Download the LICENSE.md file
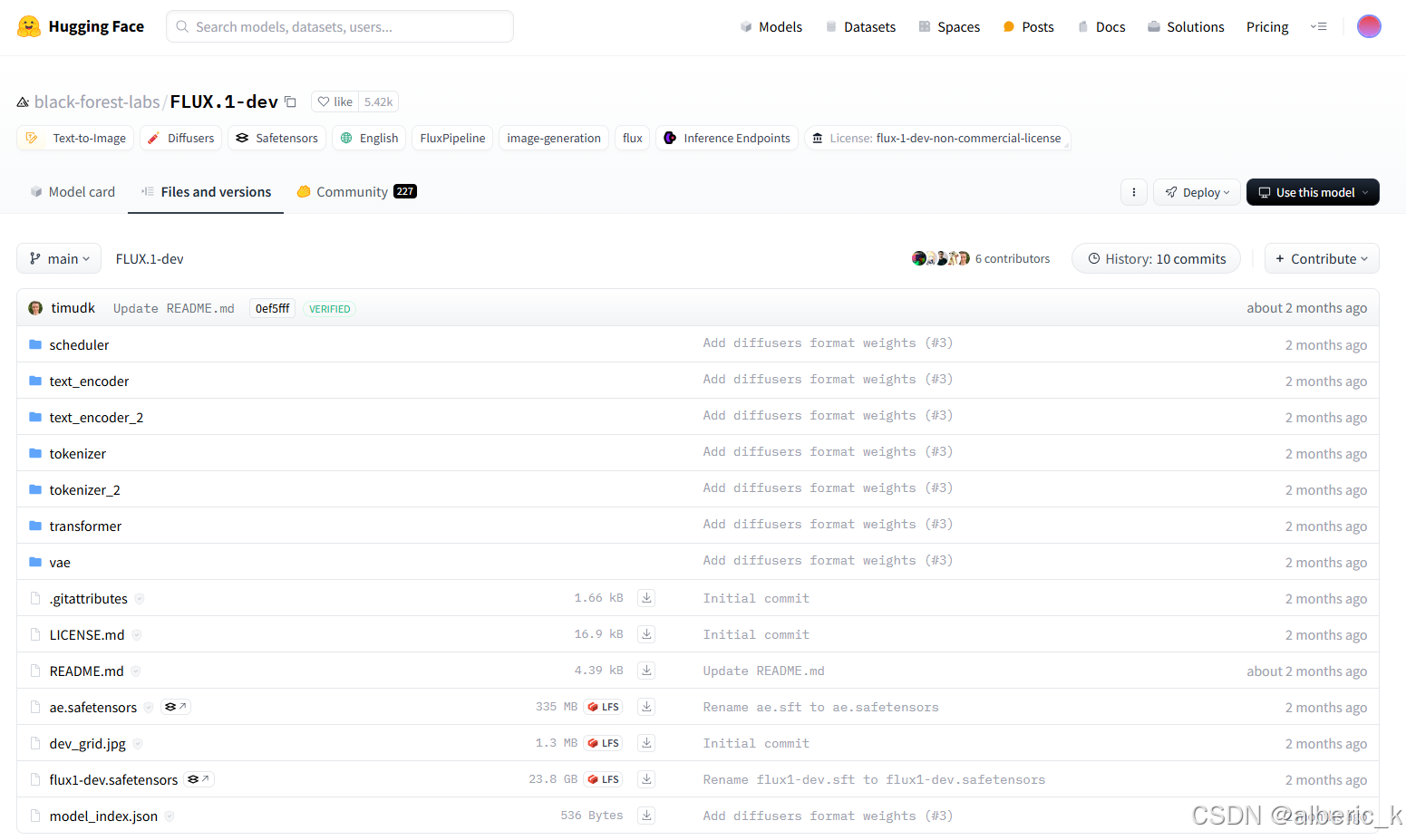 click(646, 634)
